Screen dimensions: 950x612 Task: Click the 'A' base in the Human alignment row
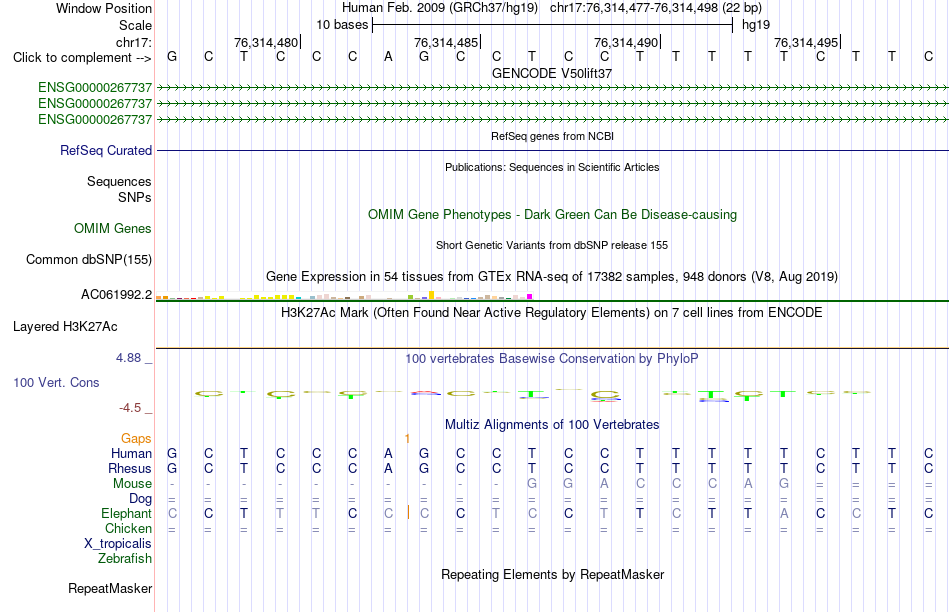(388, 453)
